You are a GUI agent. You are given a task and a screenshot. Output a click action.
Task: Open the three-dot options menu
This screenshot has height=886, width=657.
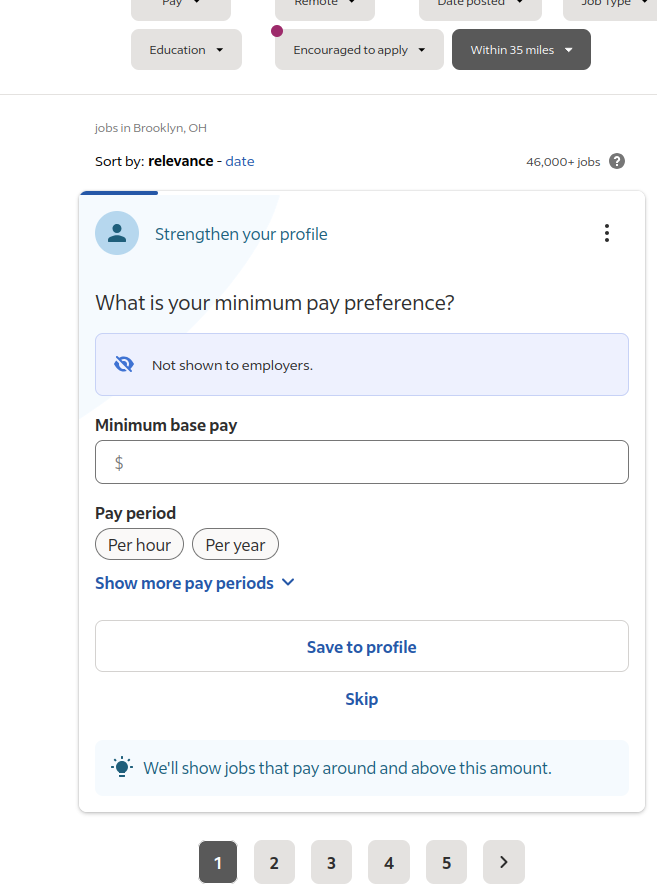607,233
